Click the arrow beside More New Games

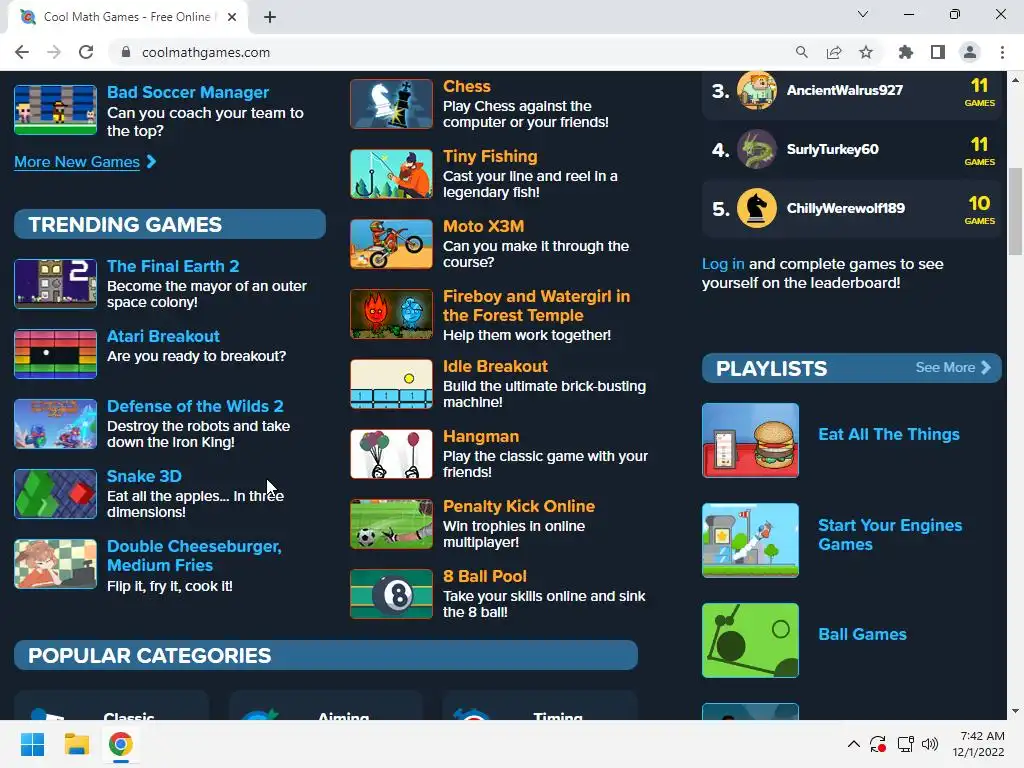(x=152, y=161)
